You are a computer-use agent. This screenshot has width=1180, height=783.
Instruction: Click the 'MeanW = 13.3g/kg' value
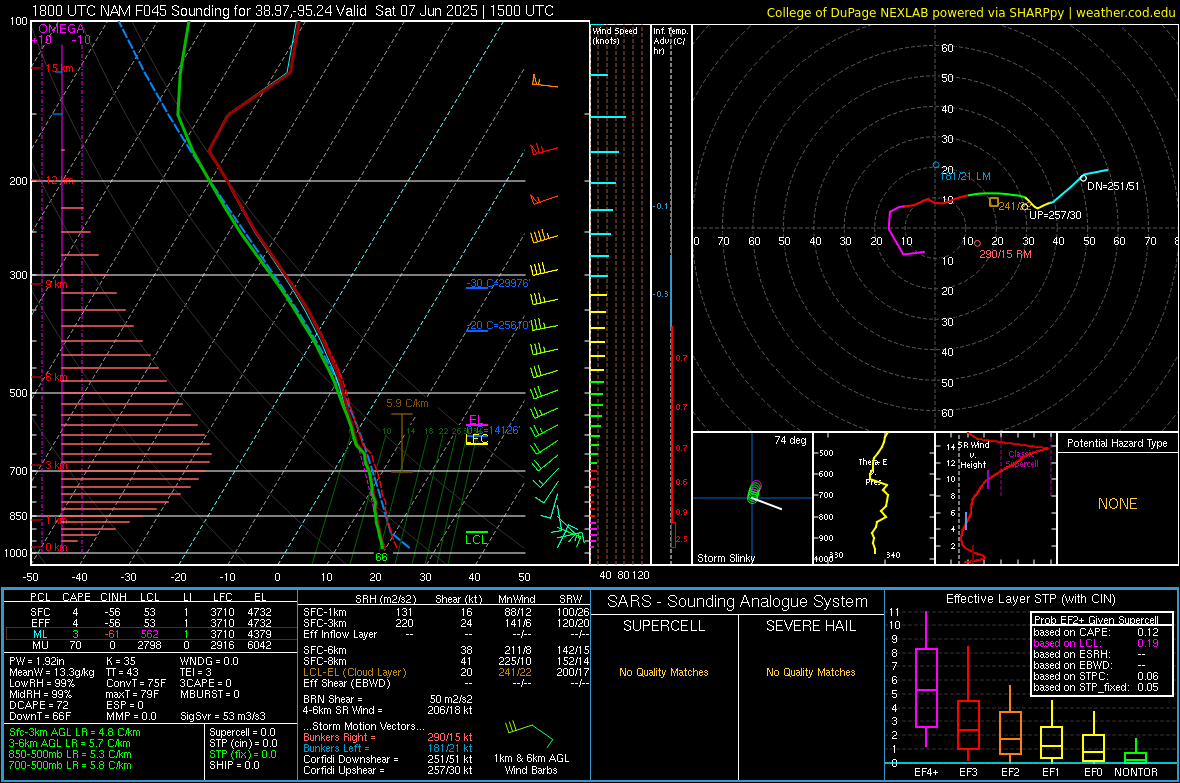pyautogui.click(x=52, y=672)
